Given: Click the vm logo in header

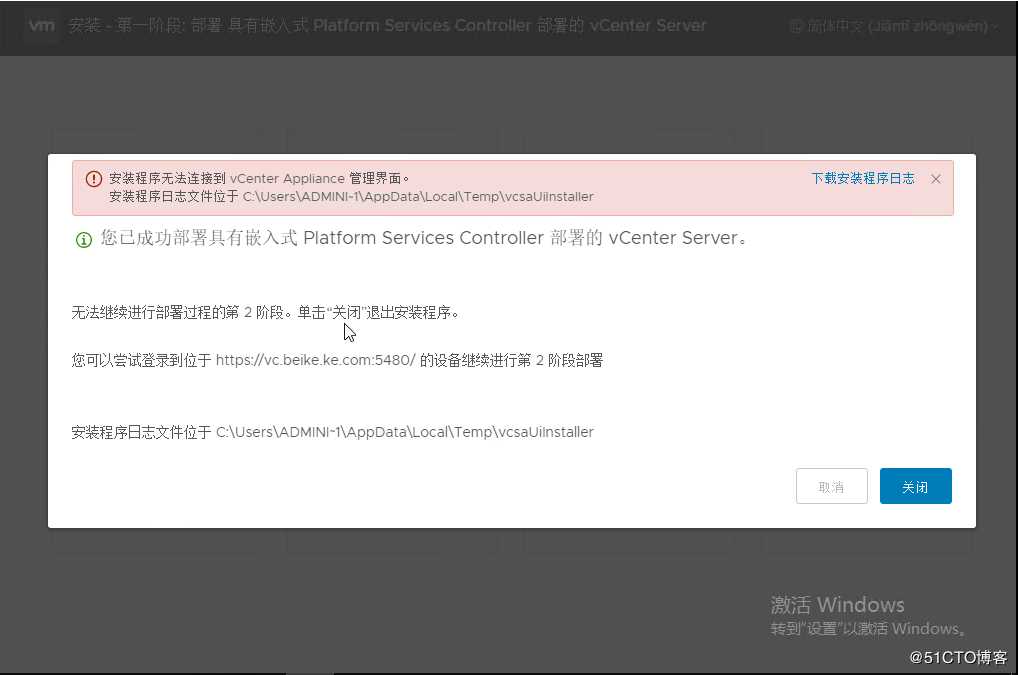Looking at the screenshot, I should [x=42, y=25].
